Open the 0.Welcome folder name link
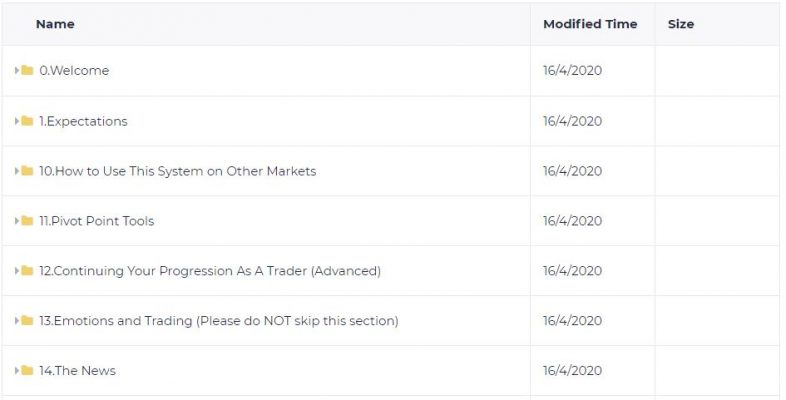The height and width of the screenshot is (400, 786). [74, 70]
